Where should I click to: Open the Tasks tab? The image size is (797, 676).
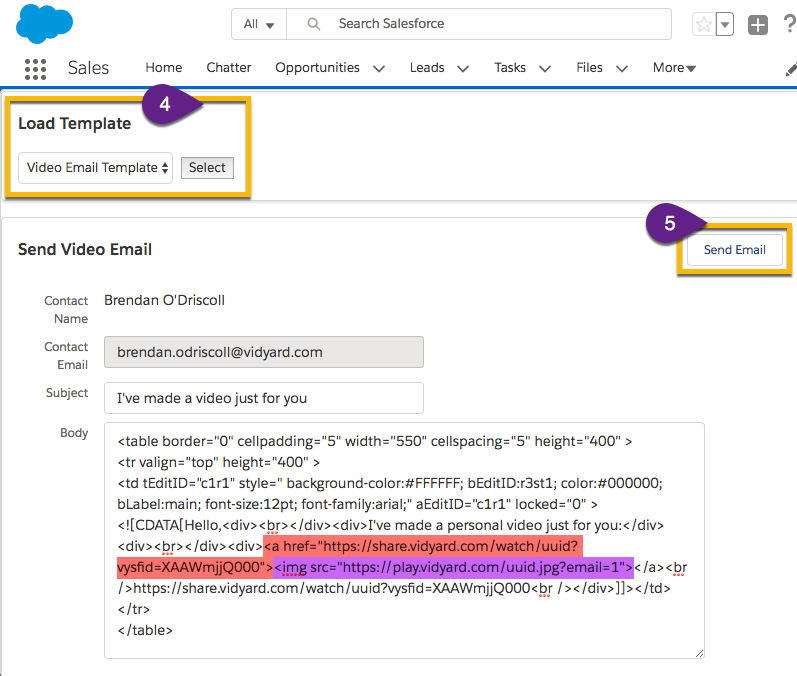510,68
